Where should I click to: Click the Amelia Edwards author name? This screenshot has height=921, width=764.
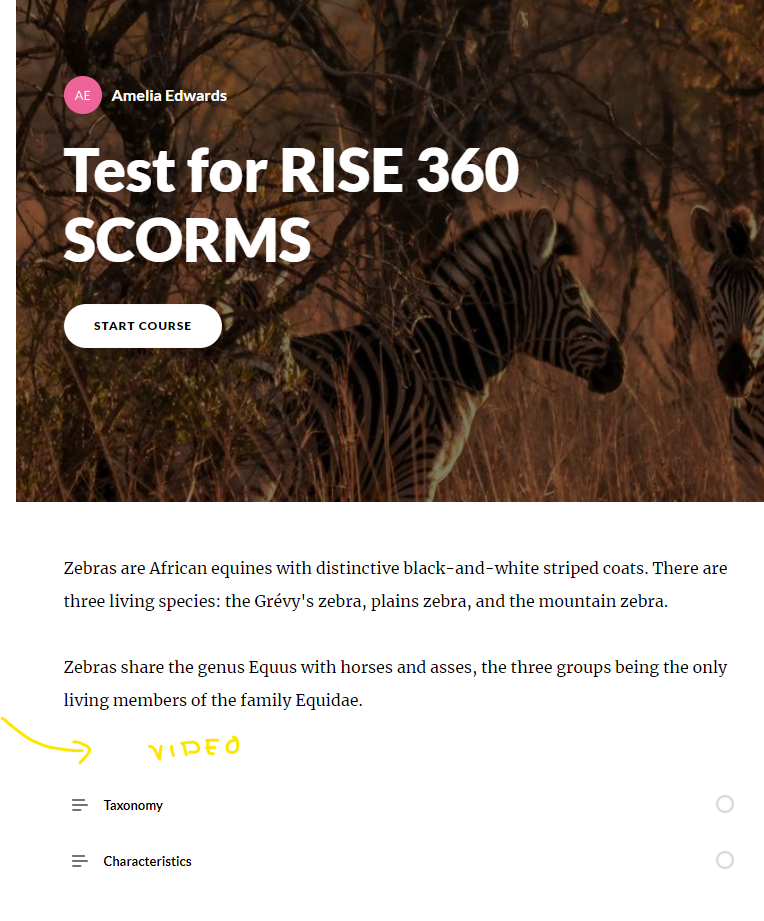(x=169, y=96)
